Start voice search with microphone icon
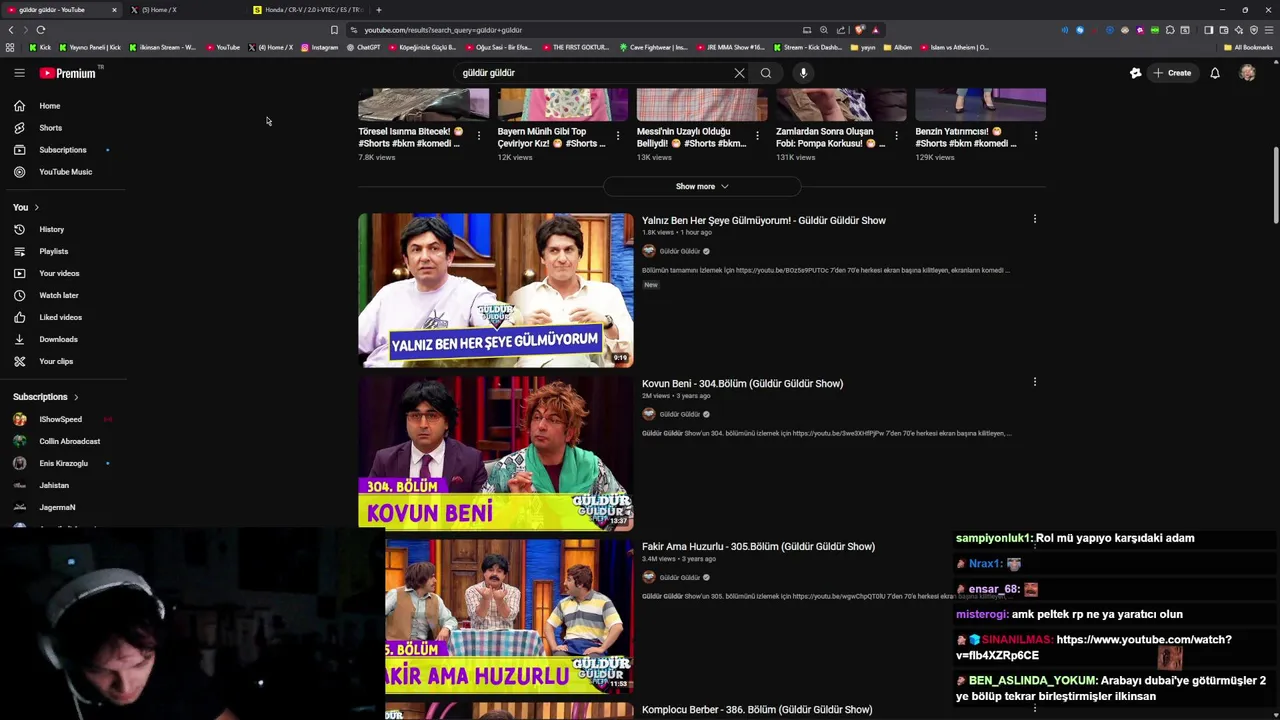1280x720 pixels. click(x=803, y=73)
